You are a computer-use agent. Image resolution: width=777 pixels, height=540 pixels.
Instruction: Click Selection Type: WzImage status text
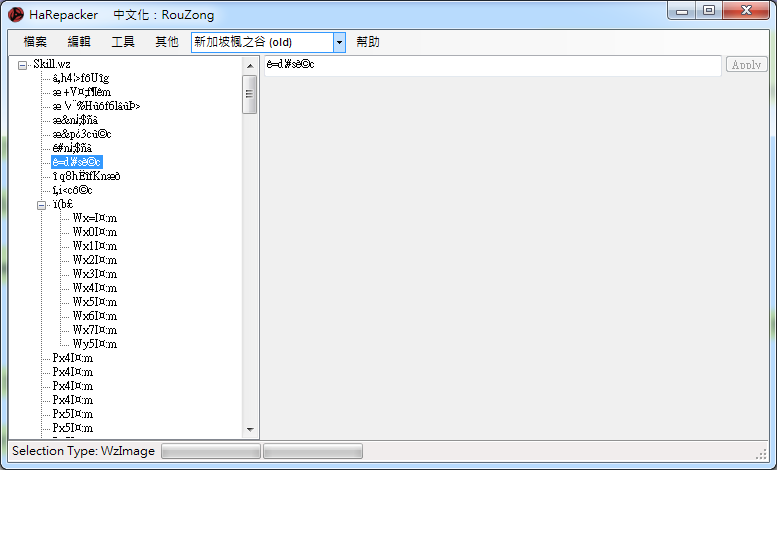coord(83,451)
